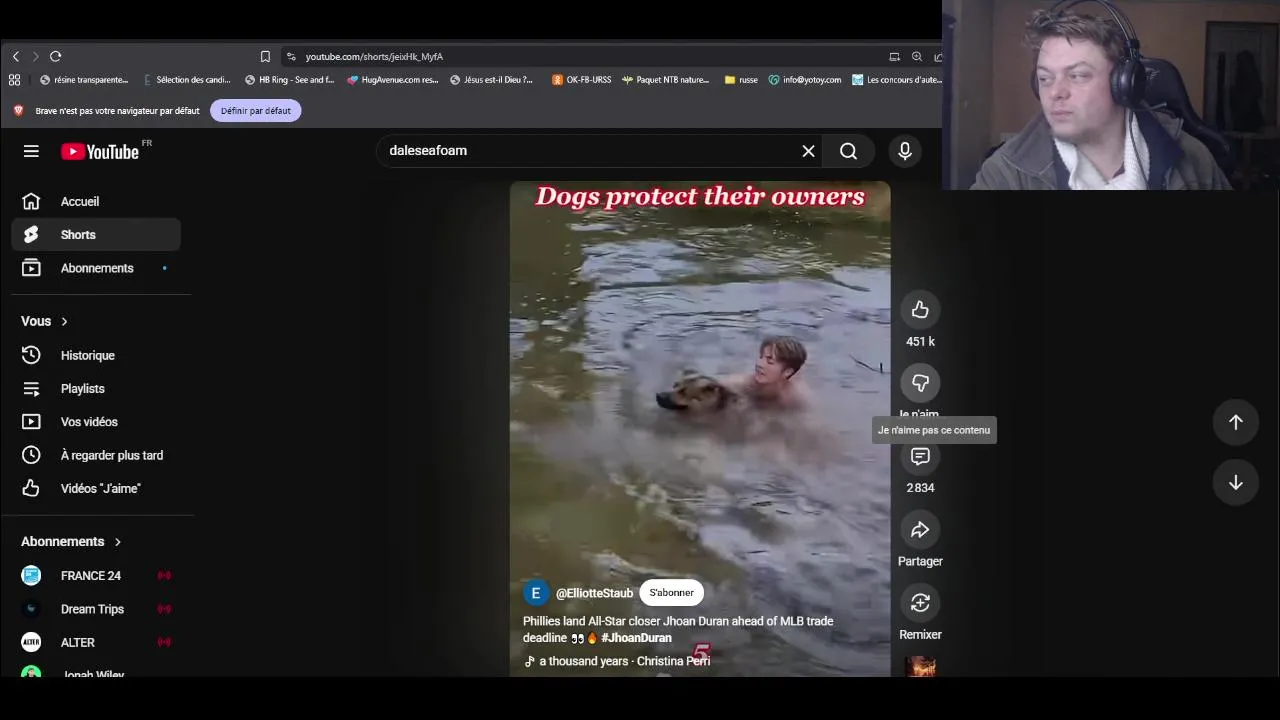Screen dimensions: 1280x720
Task: Reload the YouTube page
Action: click(x=55, y=57)
